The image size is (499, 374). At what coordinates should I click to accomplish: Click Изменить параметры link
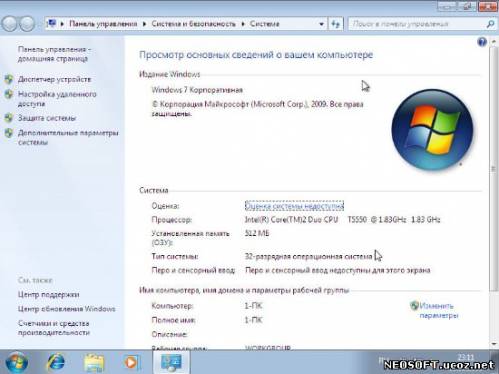[x=439, y=310]
